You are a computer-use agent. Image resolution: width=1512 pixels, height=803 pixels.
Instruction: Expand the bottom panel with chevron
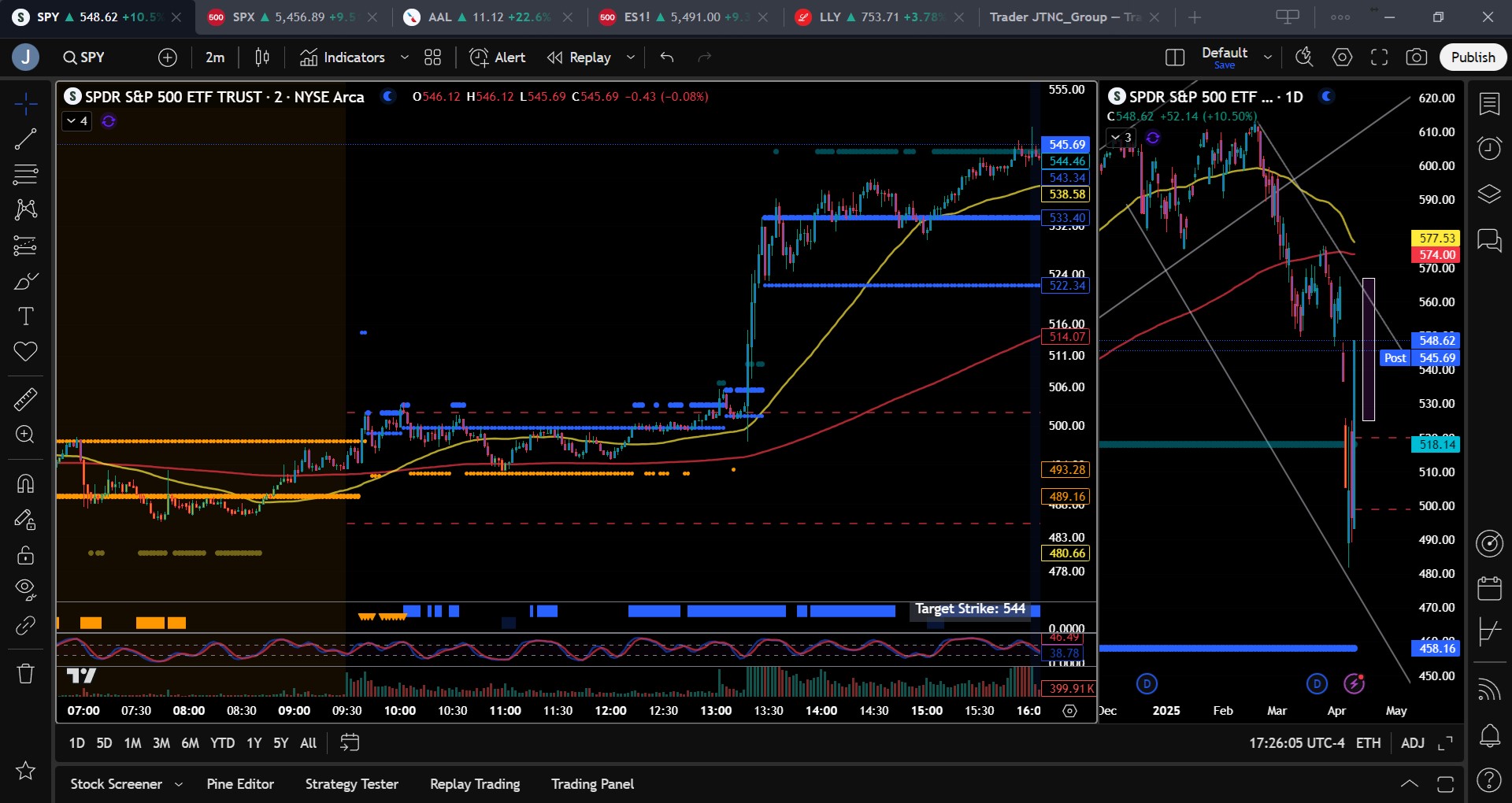click(1410, 784)
